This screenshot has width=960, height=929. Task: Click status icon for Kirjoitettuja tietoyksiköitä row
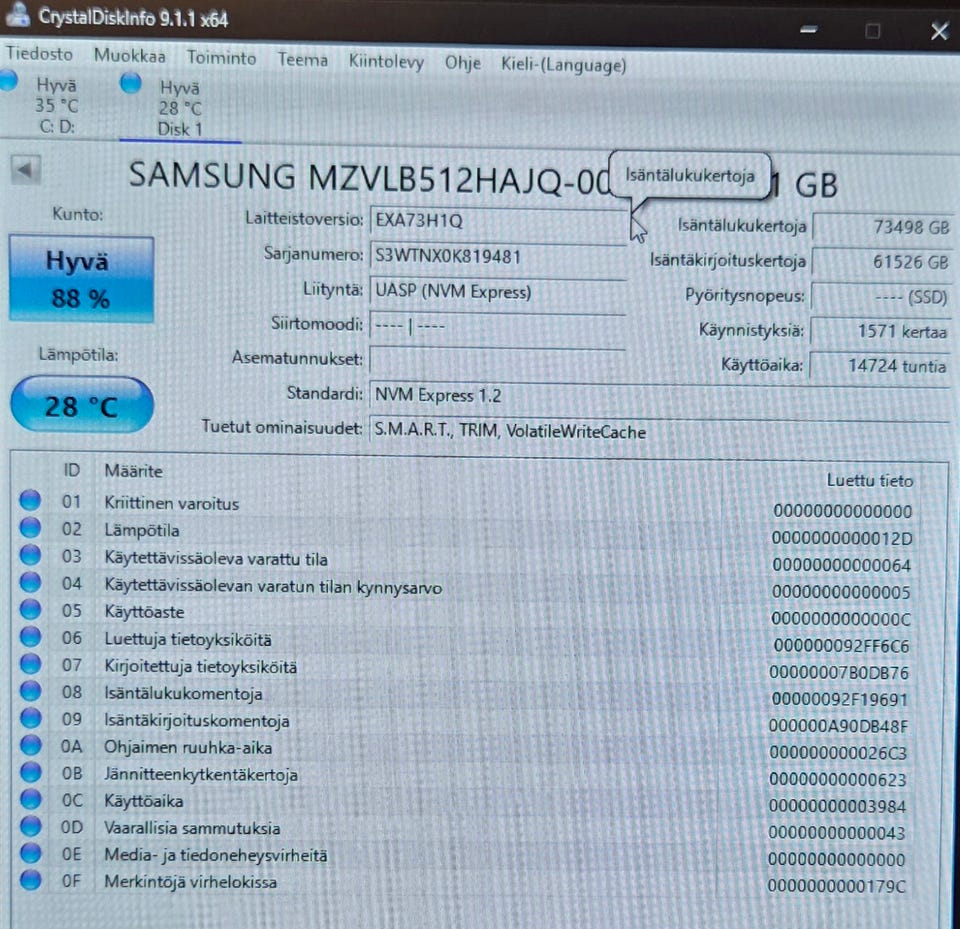pos(30,663)
